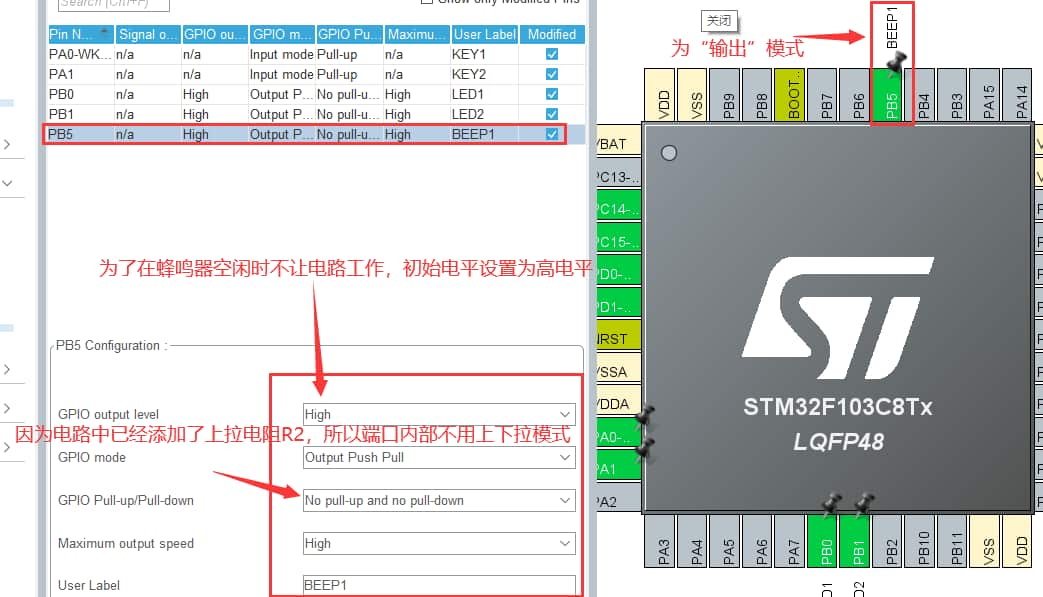Toggle Modified checkbox for PA0-WKUP row
The width and height of the screenshot is (1043, 597).
[552, 54]
